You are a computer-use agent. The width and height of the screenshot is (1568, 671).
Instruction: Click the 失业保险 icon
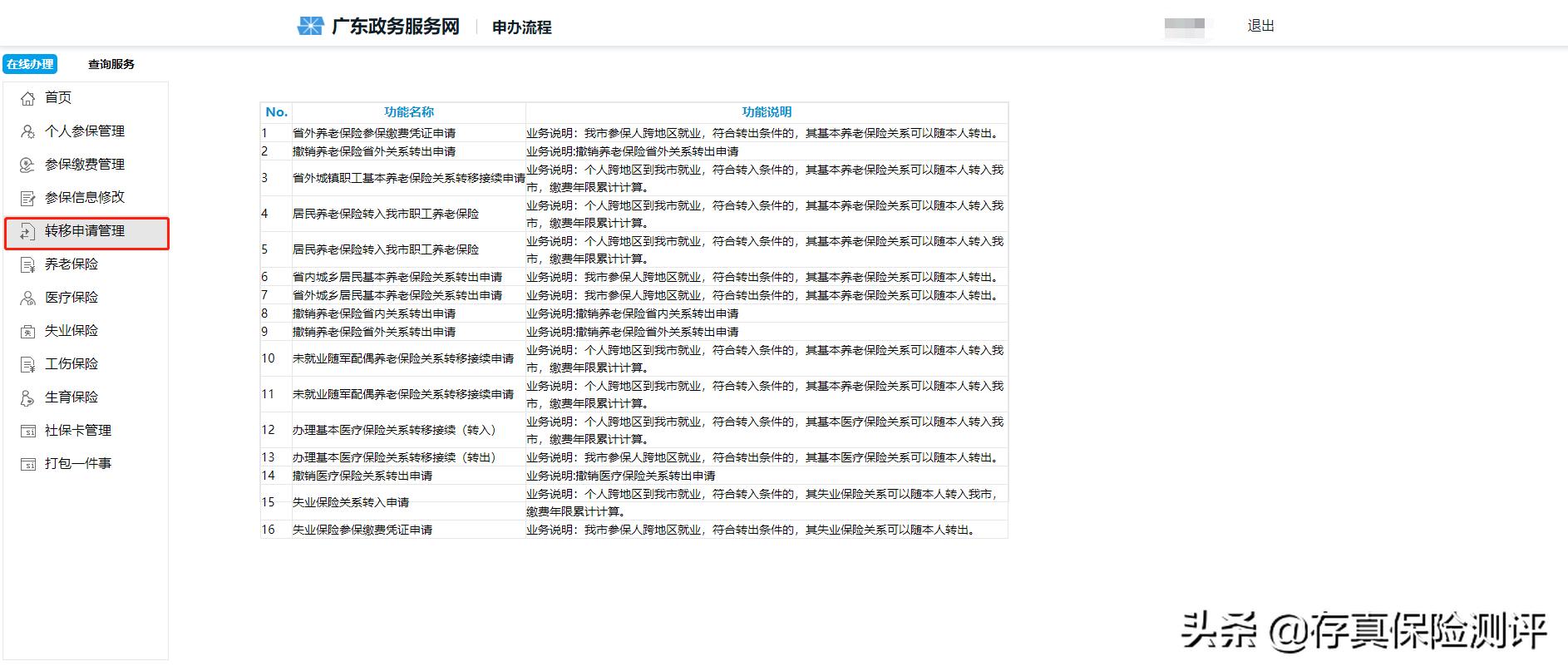coord(27,331)
